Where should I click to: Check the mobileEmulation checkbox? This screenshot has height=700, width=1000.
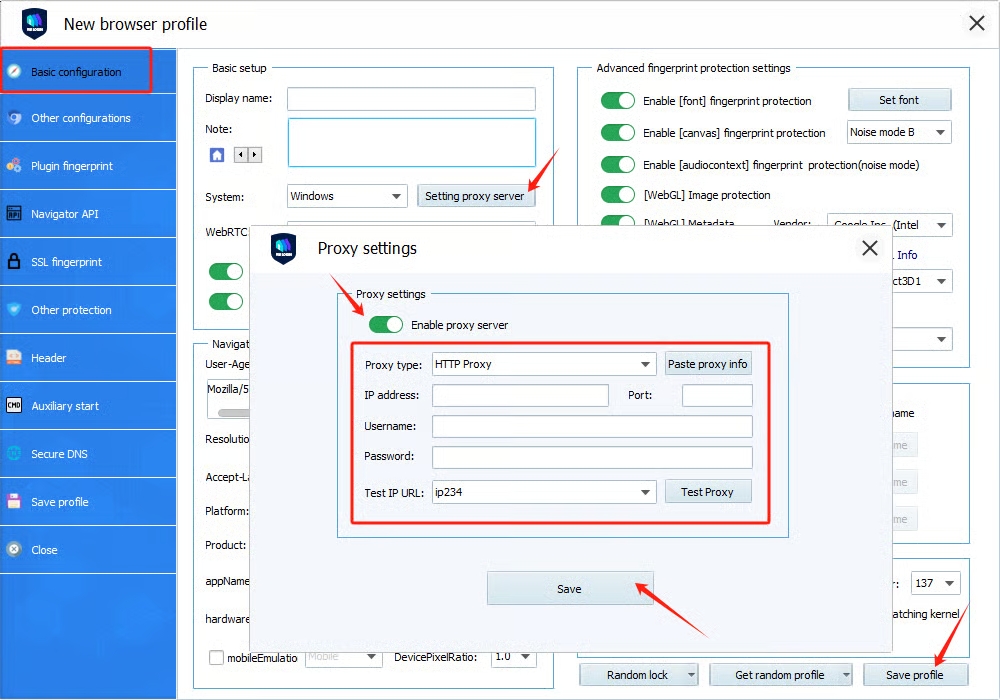(216, 658)
